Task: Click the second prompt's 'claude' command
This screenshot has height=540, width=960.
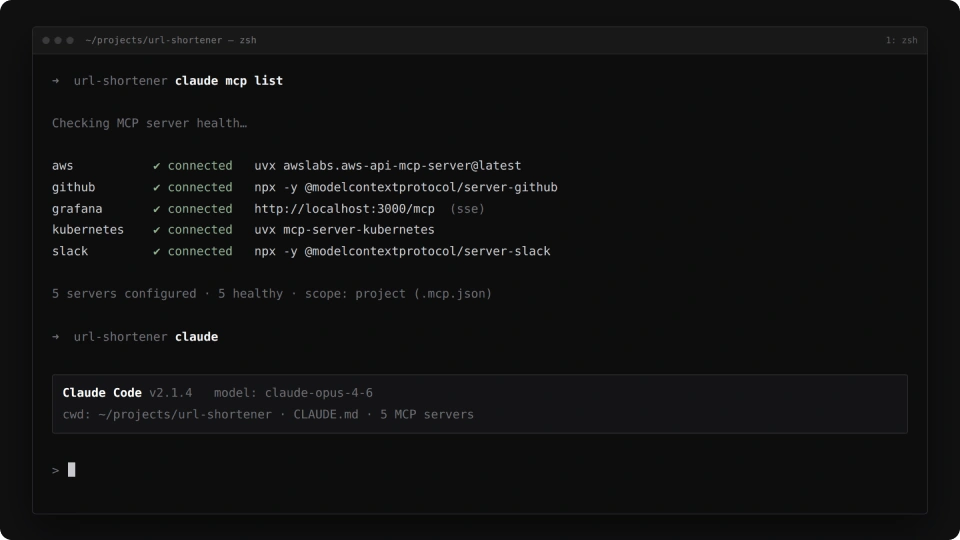Action: [197, 337]
